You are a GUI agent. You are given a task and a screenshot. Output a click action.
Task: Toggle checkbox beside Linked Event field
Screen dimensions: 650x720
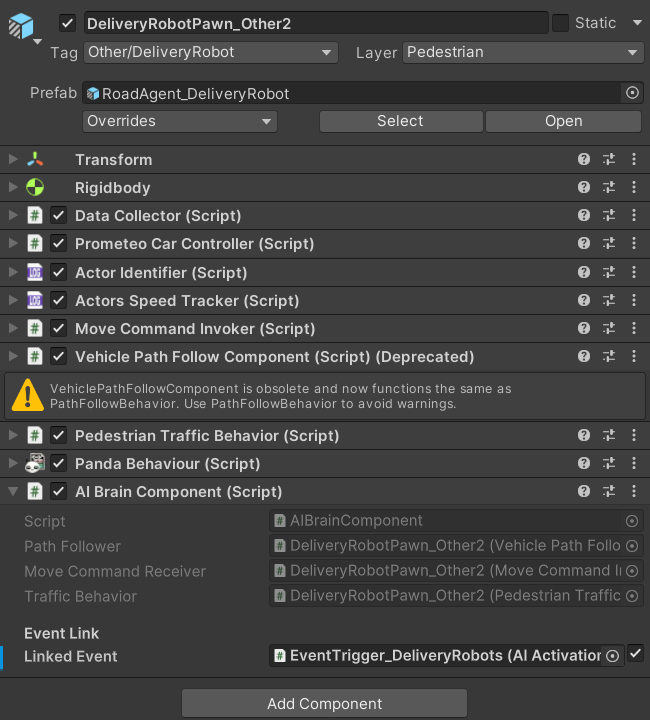pos(635,653)
